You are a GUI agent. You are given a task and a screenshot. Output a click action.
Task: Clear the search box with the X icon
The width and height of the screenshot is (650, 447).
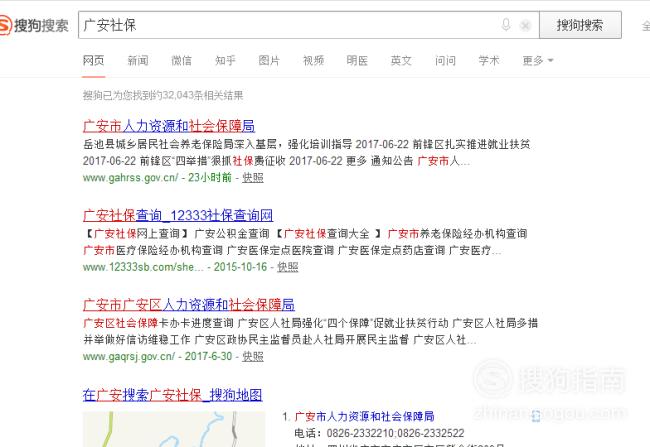[525, 26]
